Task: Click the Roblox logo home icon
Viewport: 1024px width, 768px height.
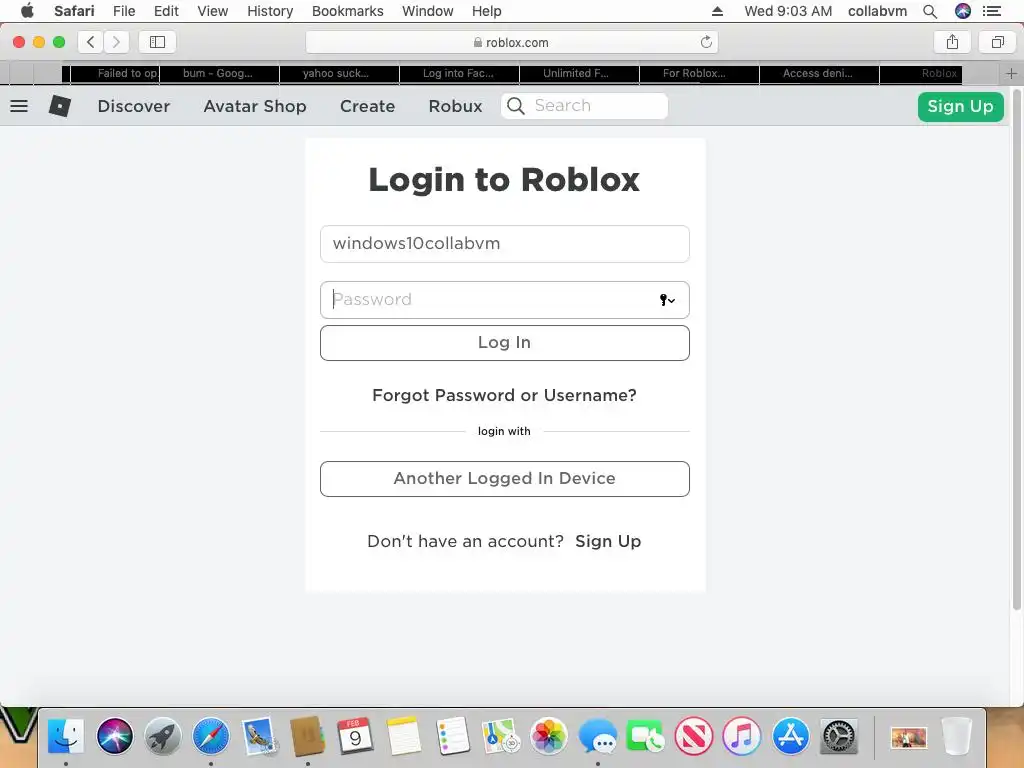Action: click(x=59, y=106)
